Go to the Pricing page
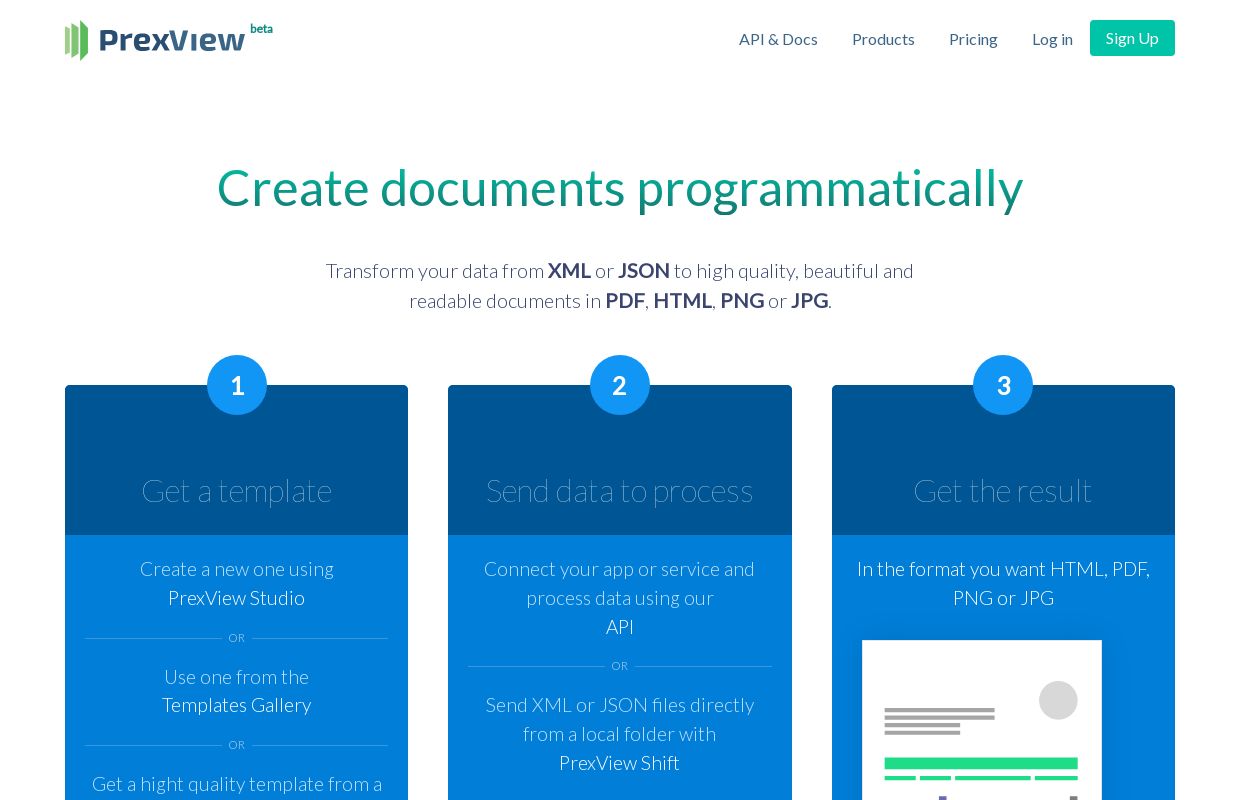Screen dimensions: 1240x800 pyautogui.click(x=973, y=39)
